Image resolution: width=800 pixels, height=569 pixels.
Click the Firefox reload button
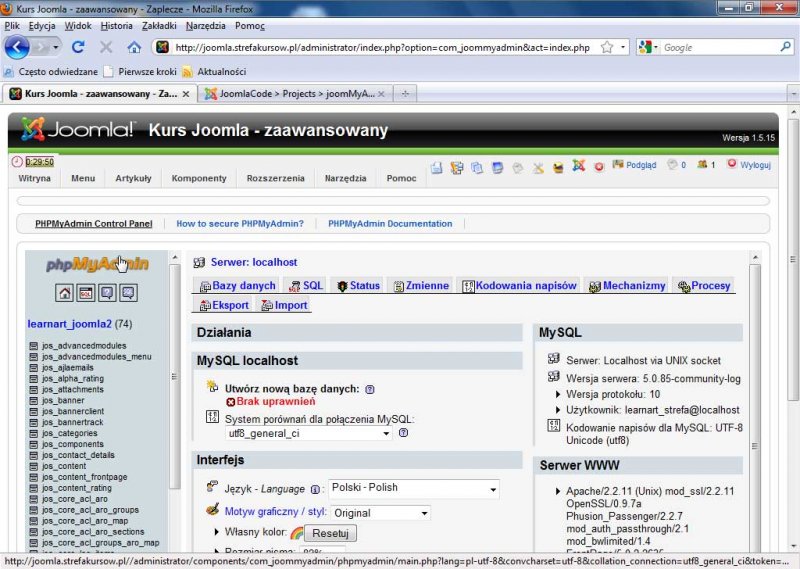[78, 47]
